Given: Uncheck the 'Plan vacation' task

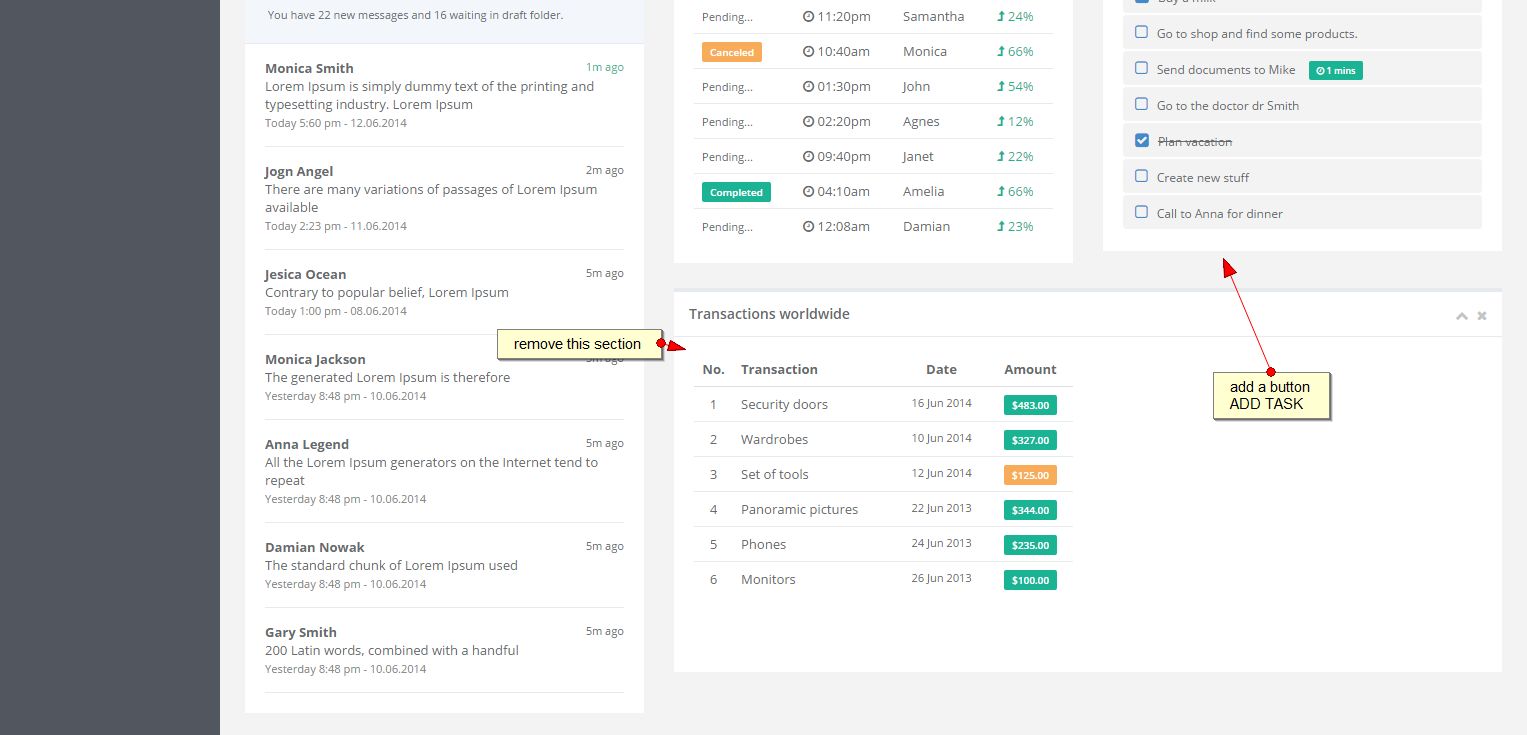Looking at the screenshot, I should coord(1141,141).
